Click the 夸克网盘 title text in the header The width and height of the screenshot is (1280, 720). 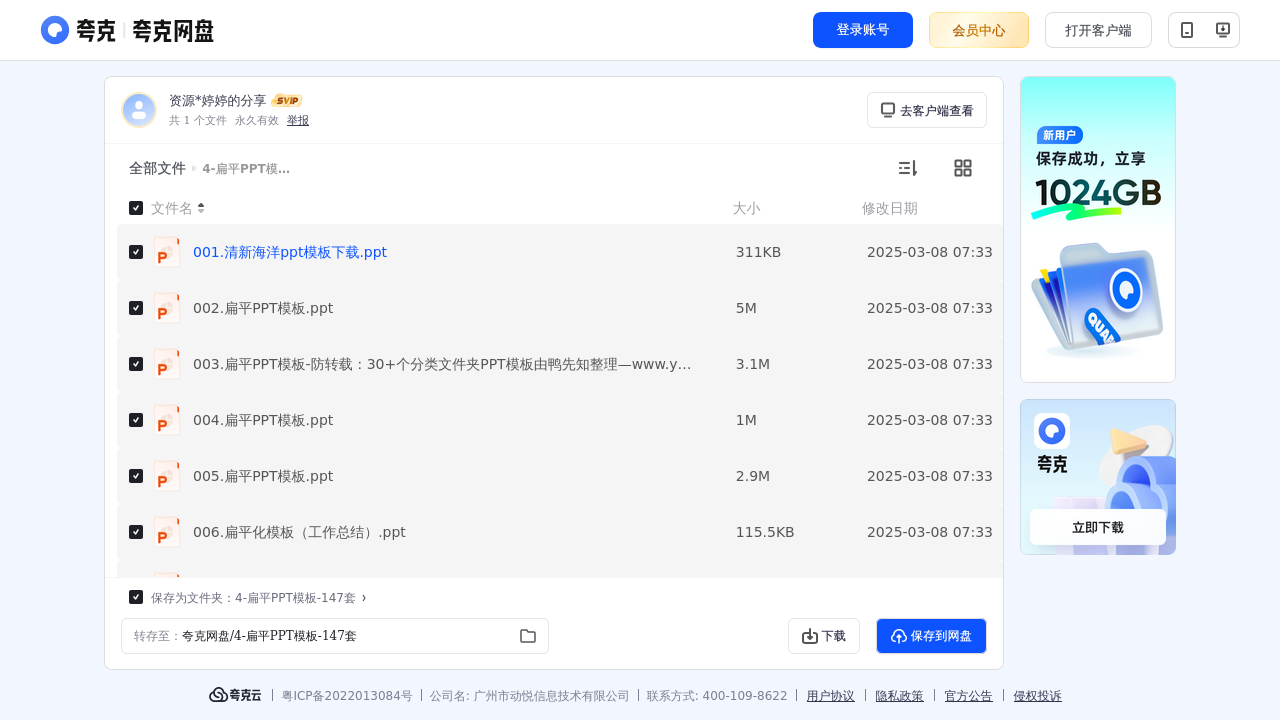click(x=173, y=30)
